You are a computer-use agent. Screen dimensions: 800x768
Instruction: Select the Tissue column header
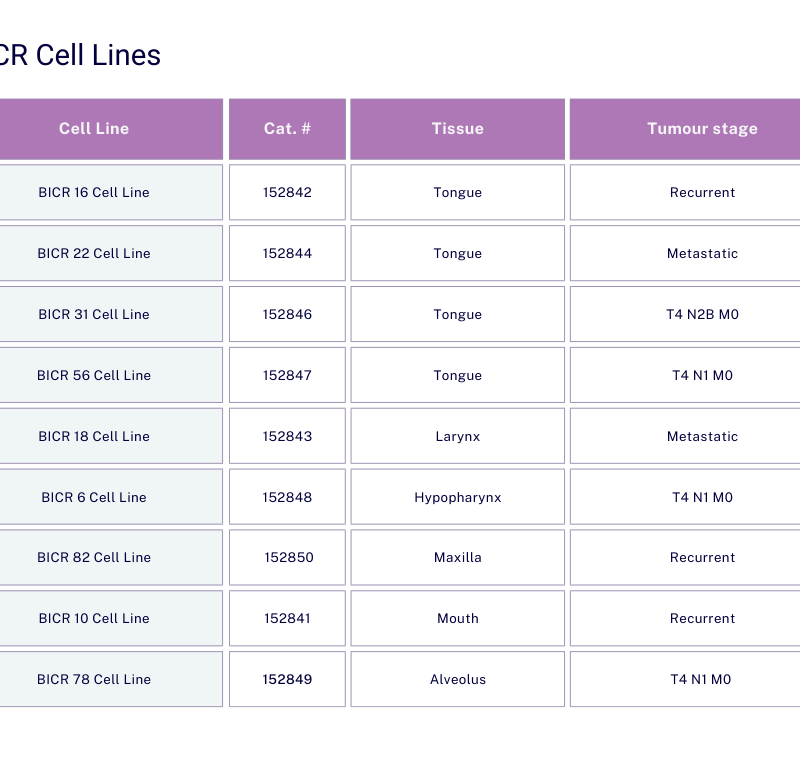pos(458,129)
